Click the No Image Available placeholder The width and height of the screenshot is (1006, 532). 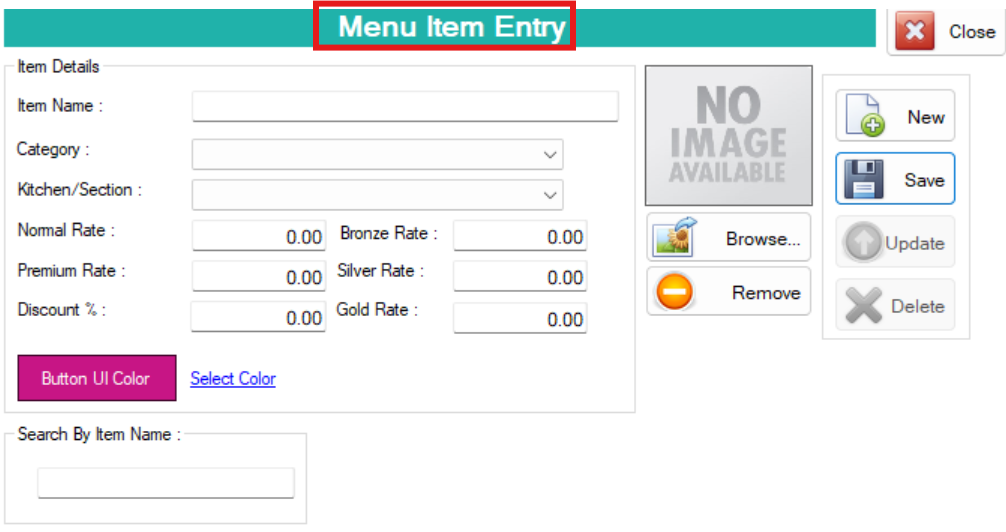(729, 135)
